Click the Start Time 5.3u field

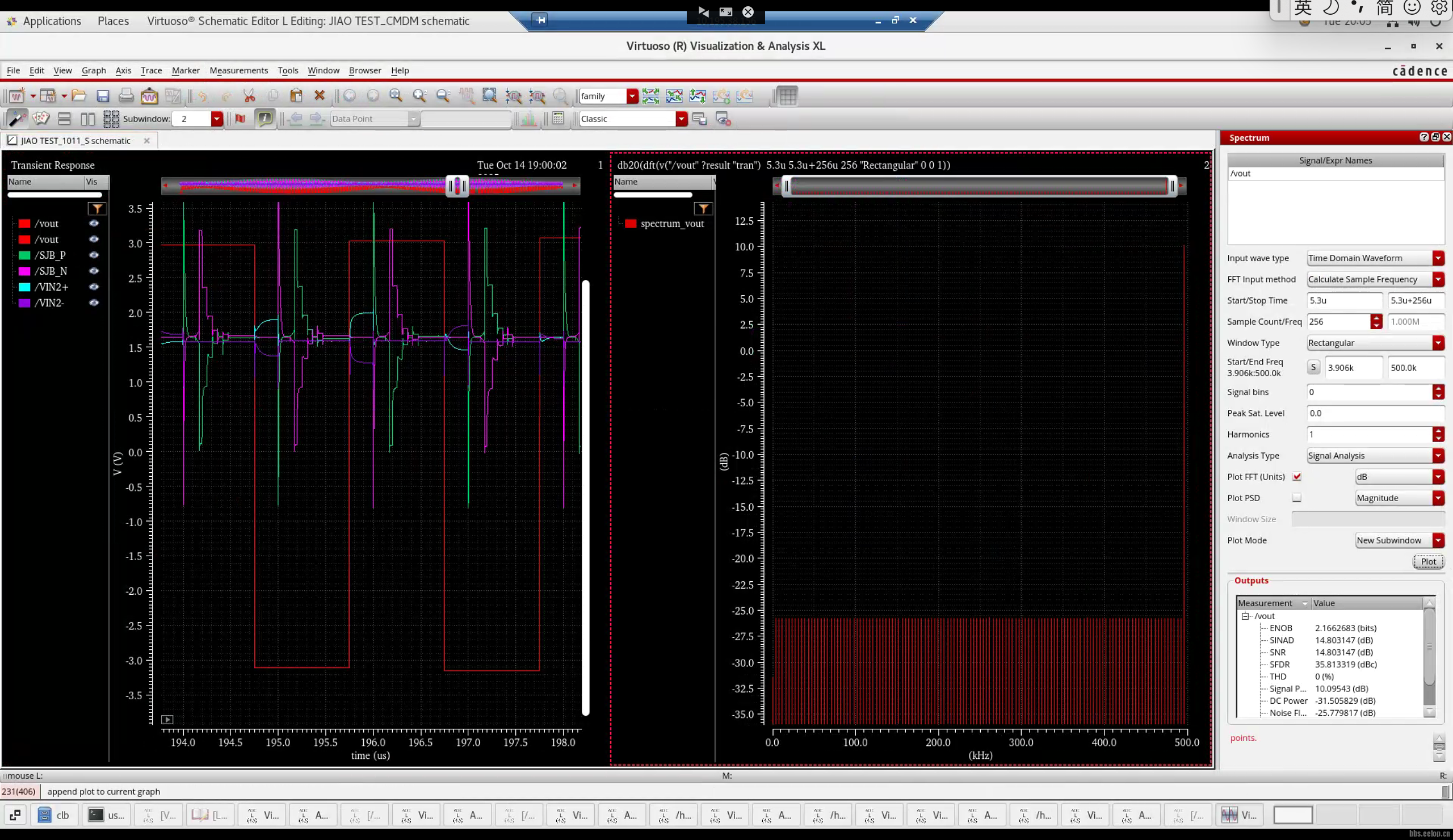coord(1343,300)
